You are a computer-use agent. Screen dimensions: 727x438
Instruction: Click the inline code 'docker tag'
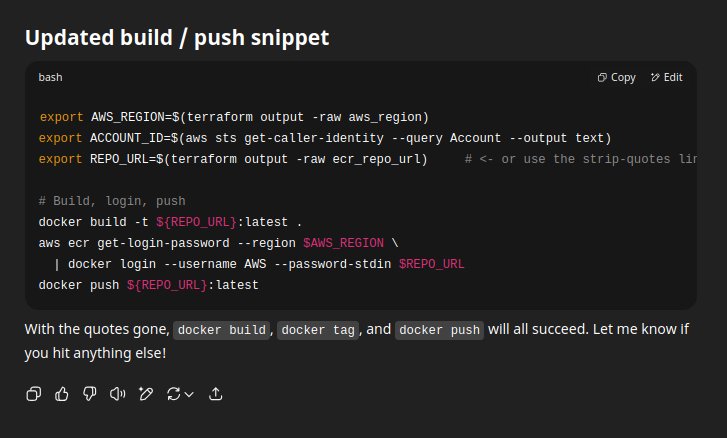tap(318, 330)
